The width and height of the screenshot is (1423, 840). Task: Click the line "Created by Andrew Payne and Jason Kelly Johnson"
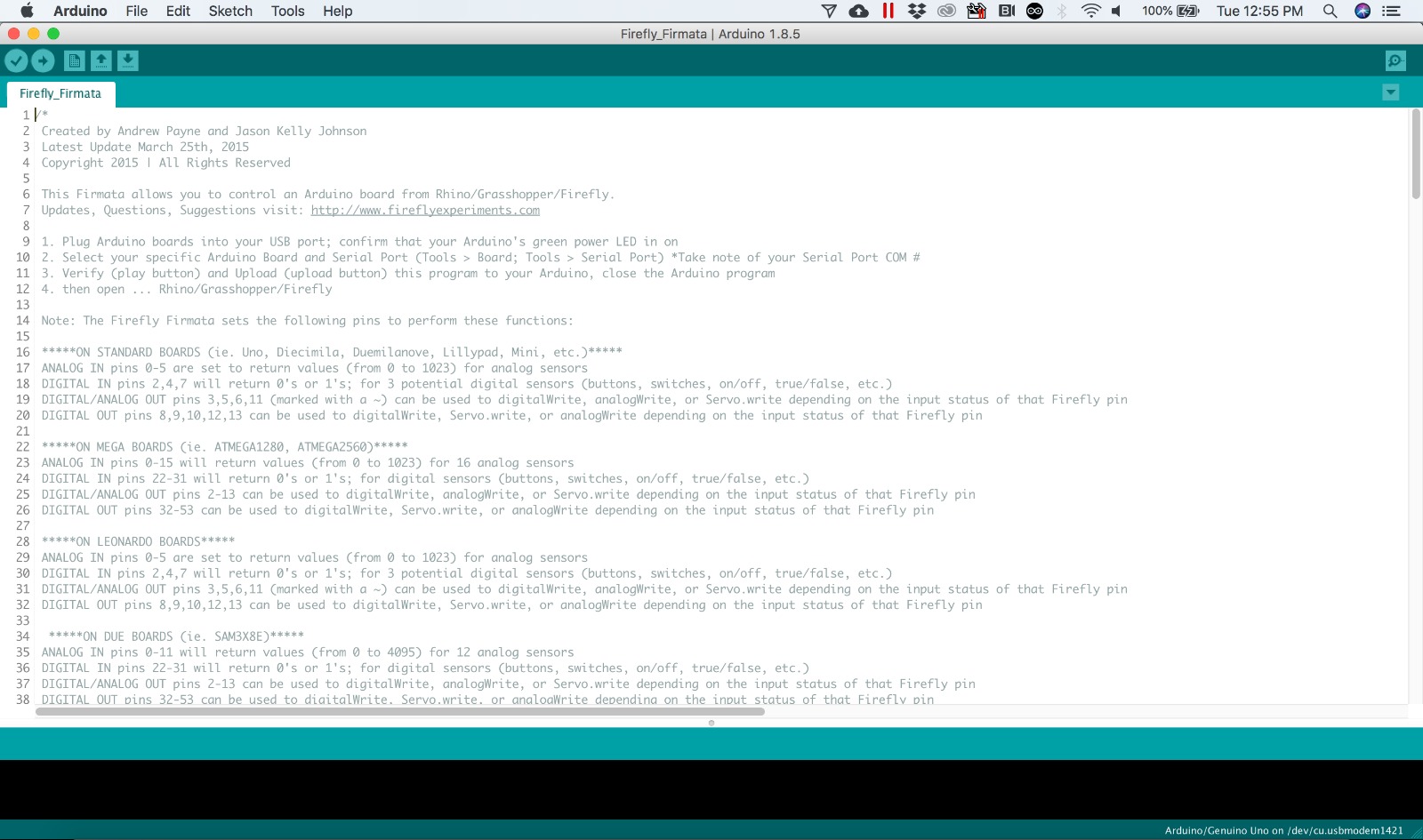[x=204, y=131]
